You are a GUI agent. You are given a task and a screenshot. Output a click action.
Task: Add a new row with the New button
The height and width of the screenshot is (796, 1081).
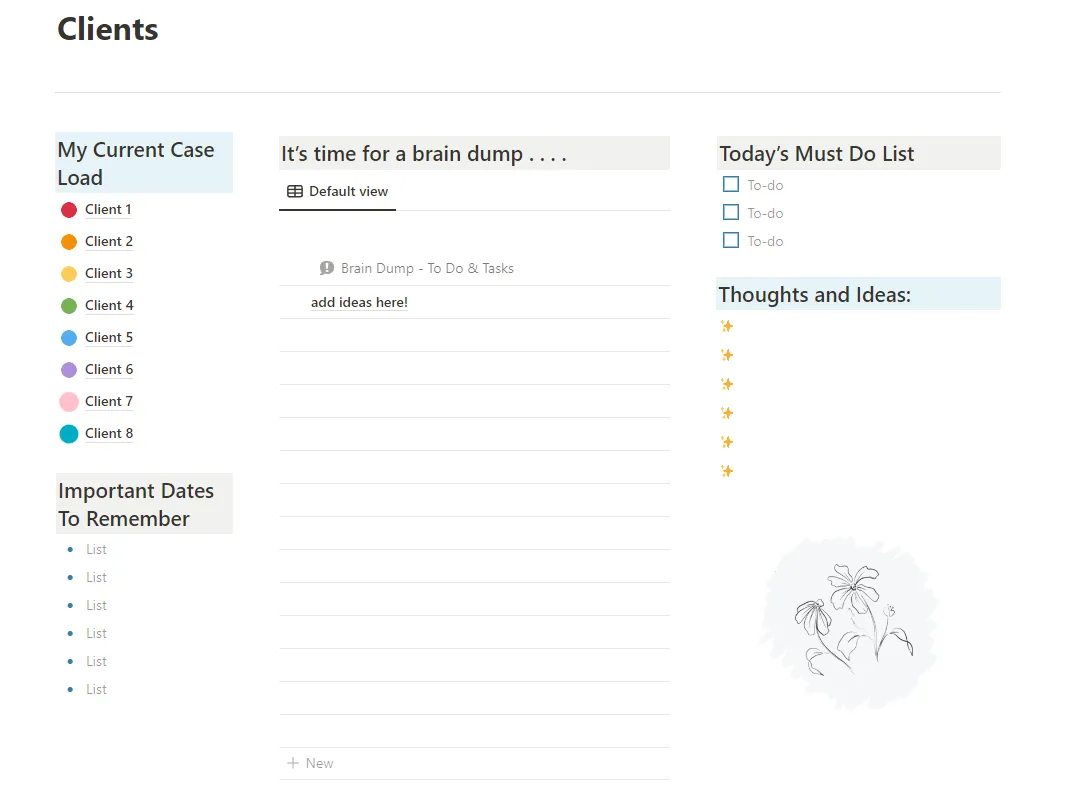310,763
